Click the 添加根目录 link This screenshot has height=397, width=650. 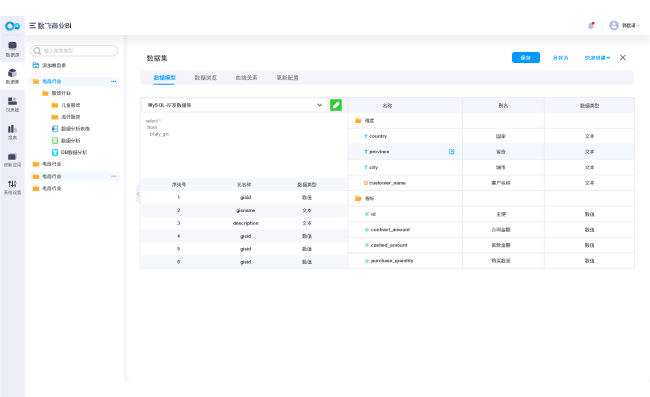pos(54,65)
